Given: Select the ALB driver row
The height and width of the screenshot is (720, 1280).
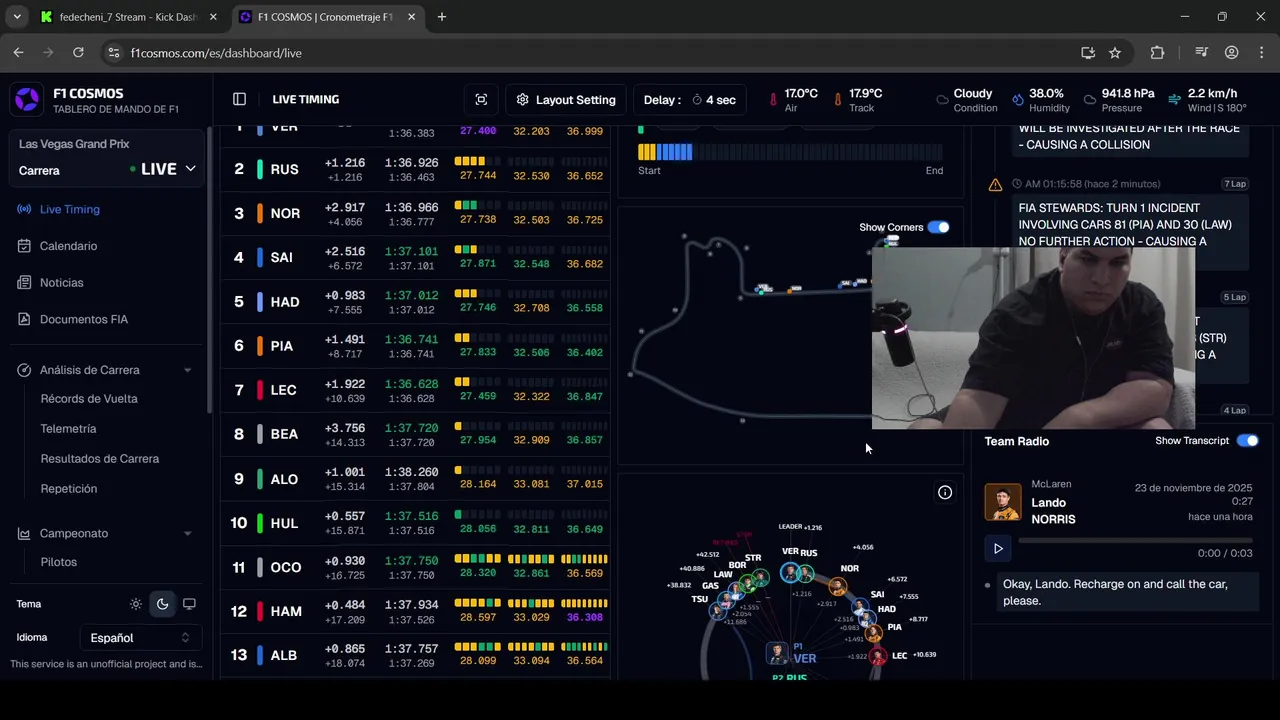Looking at the screenshot, I should 415,655.
